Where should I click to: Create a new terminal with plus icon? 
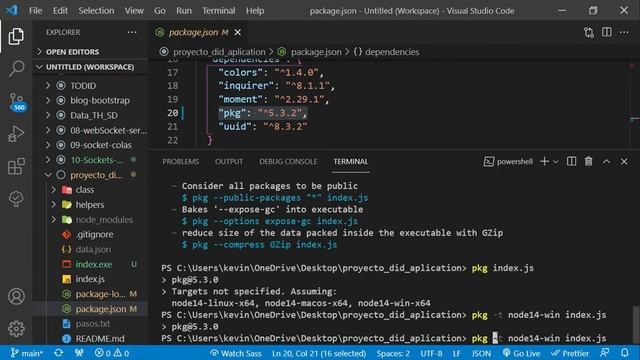544,162
